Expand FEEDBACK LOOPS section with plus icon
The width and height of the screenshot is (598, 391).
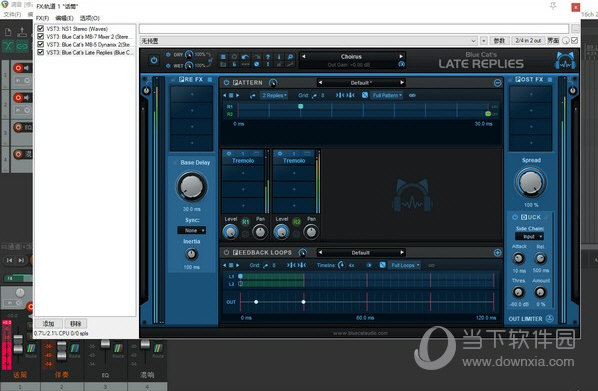[x=497, y=253]
